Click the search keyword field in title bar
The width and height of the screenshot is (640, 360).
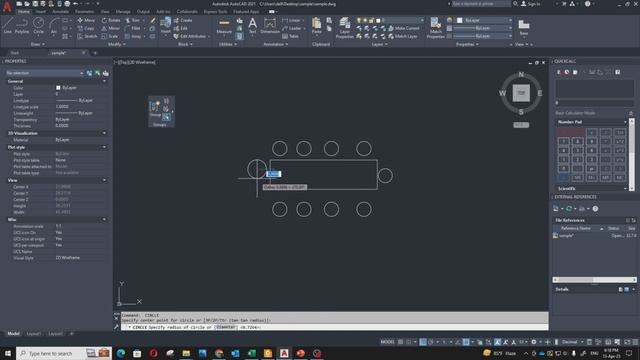(x=481, y=4)
